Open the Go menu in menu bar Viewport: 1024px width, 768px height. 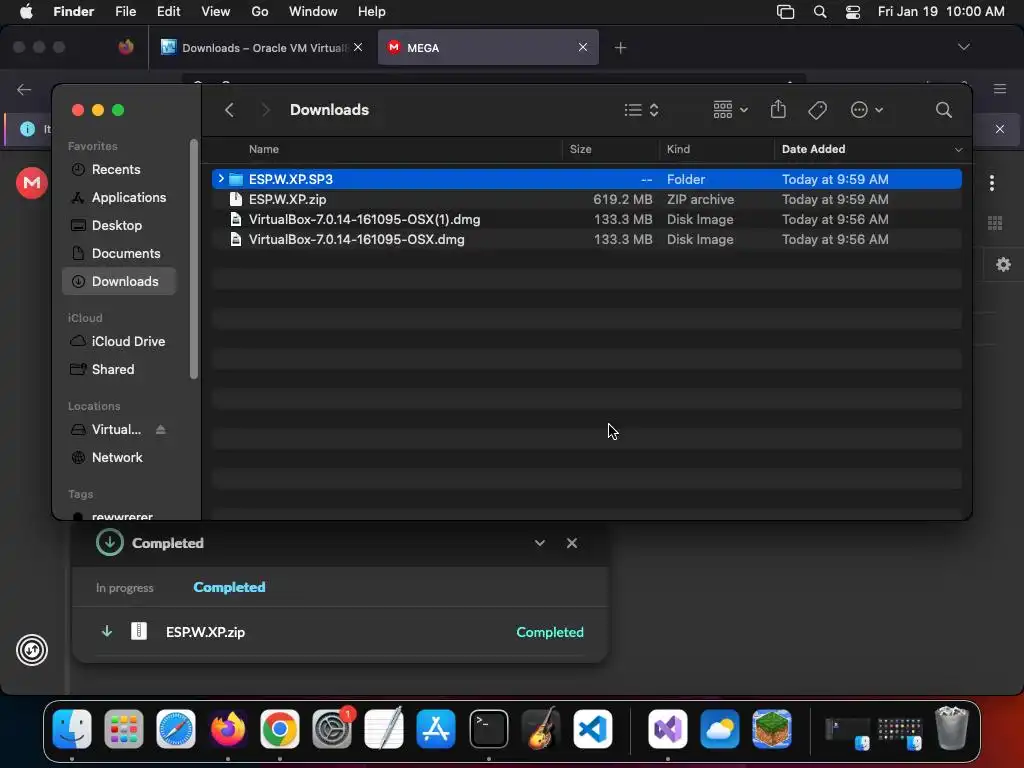pyautogui.click(x=260, y=12)
